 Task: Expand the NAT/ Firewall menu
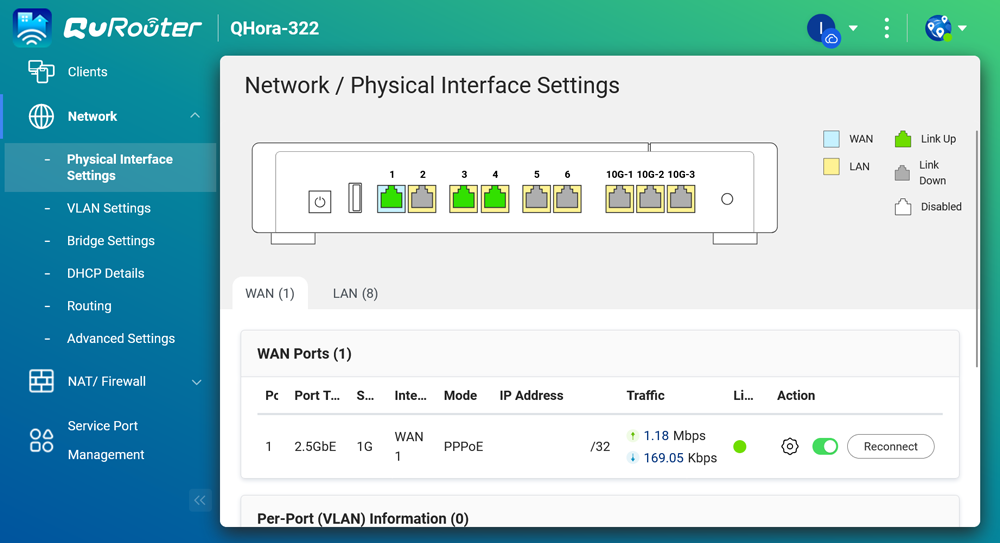click(x=196, y=382)
